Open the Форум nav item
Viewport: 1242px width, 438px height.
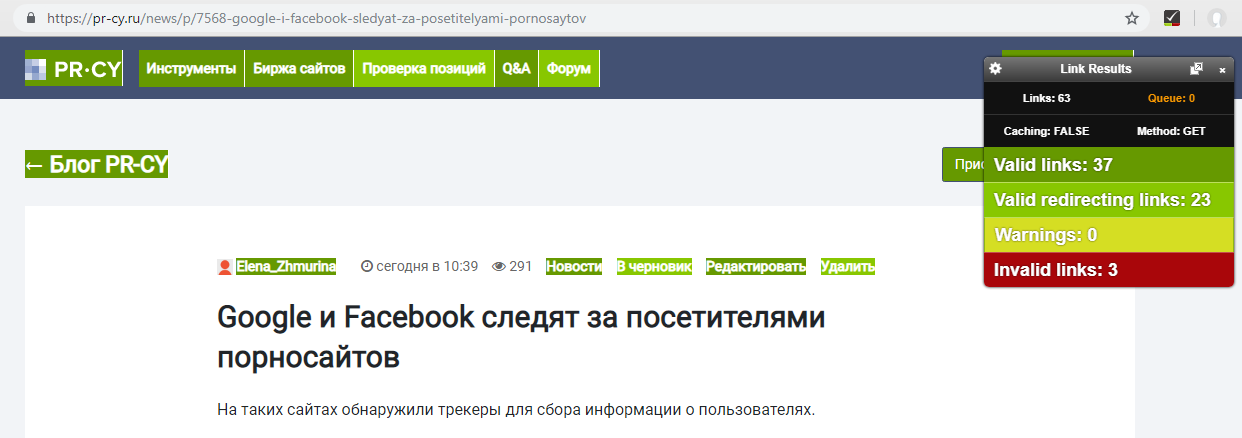coord(569,69)
